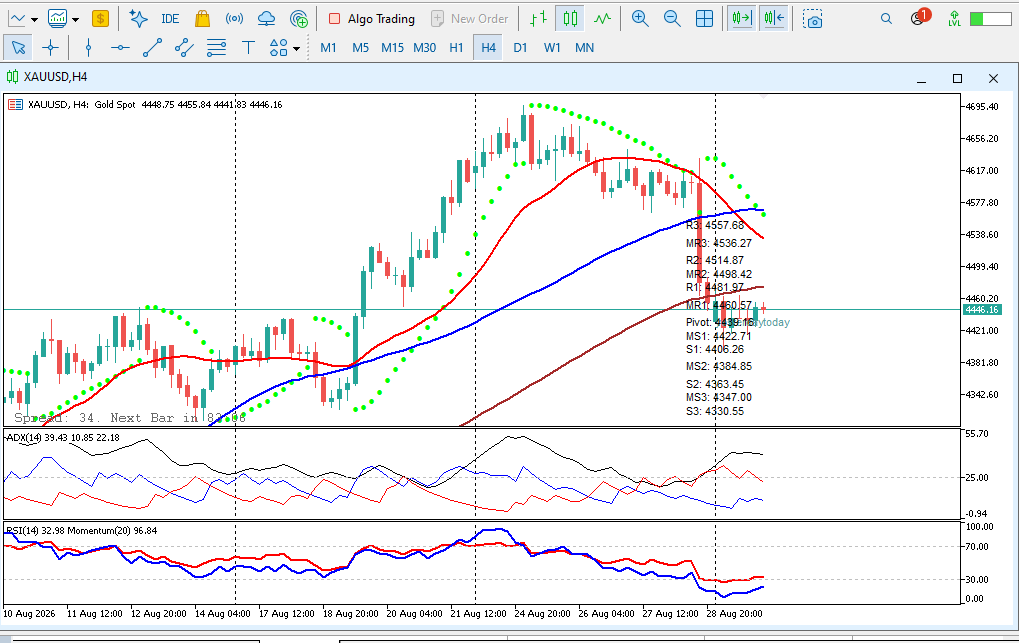Open the VPS cloud hosting icon

[x=266, y=19]
